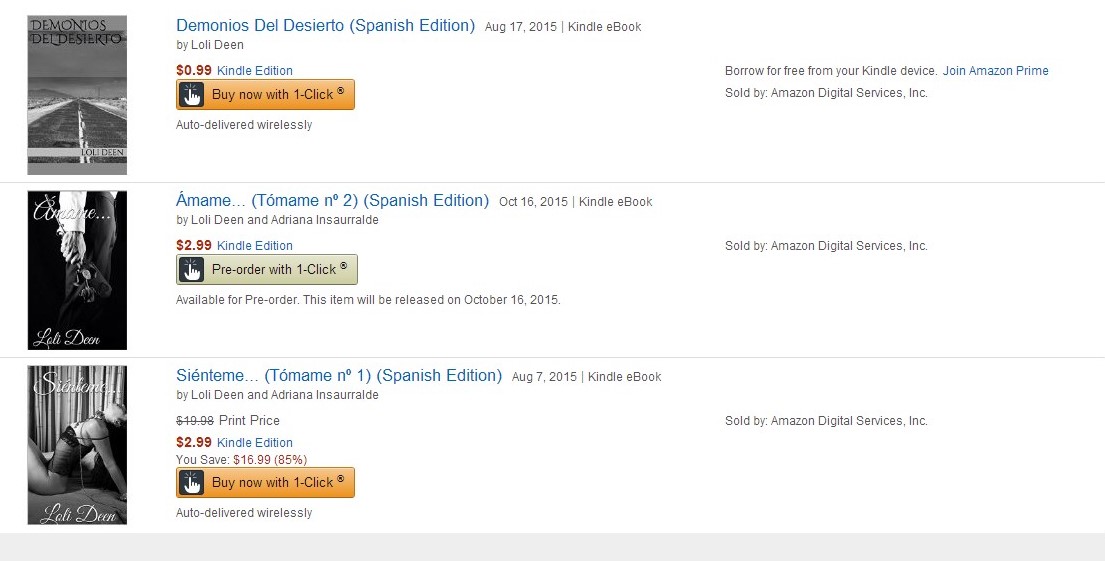Open Demonios Del Desierto book cover thumbnail

(x=77, y=95)
